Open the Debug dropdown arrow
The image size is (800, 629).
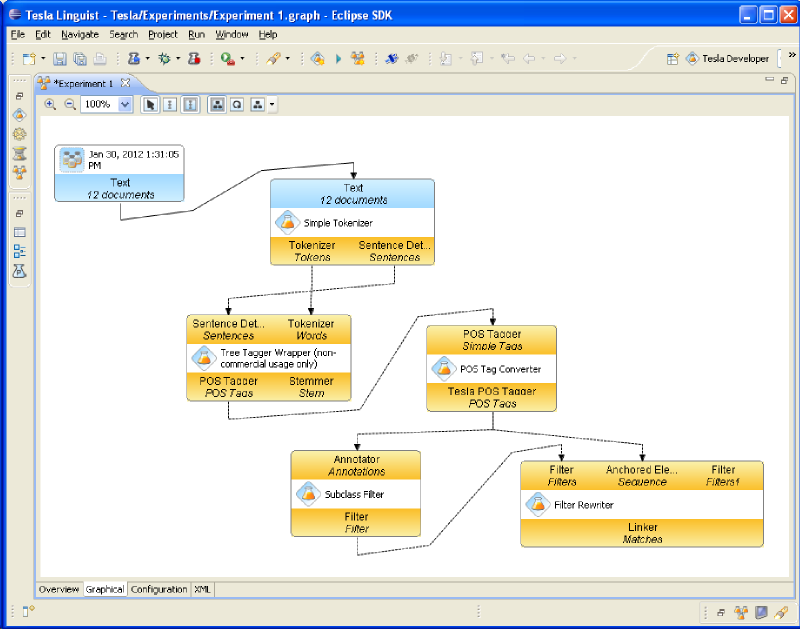tap(178, 59)
